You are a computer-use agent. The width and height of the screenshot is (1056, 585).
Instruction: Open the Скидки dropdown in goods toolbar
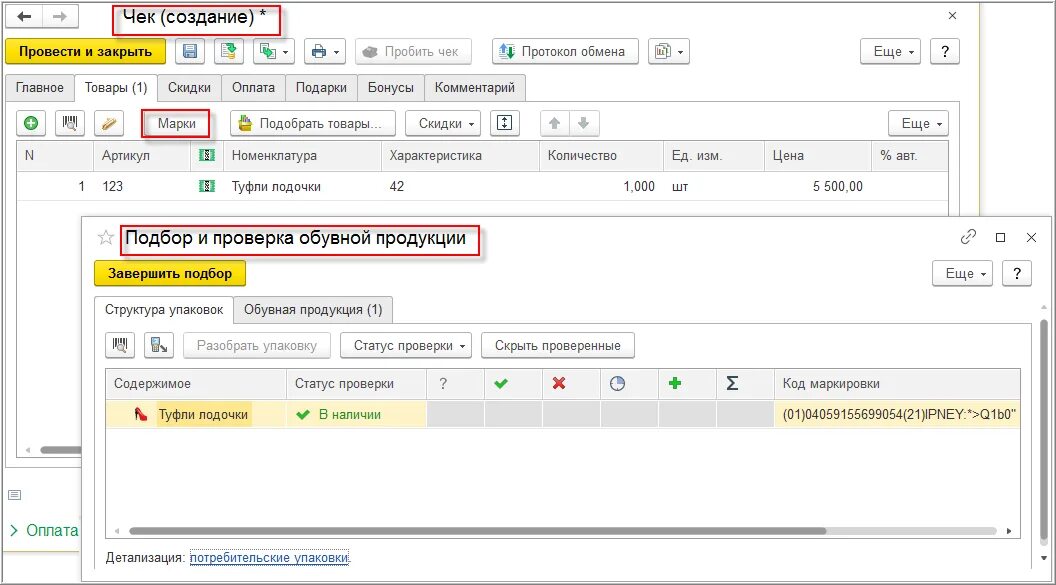(443, 123)
